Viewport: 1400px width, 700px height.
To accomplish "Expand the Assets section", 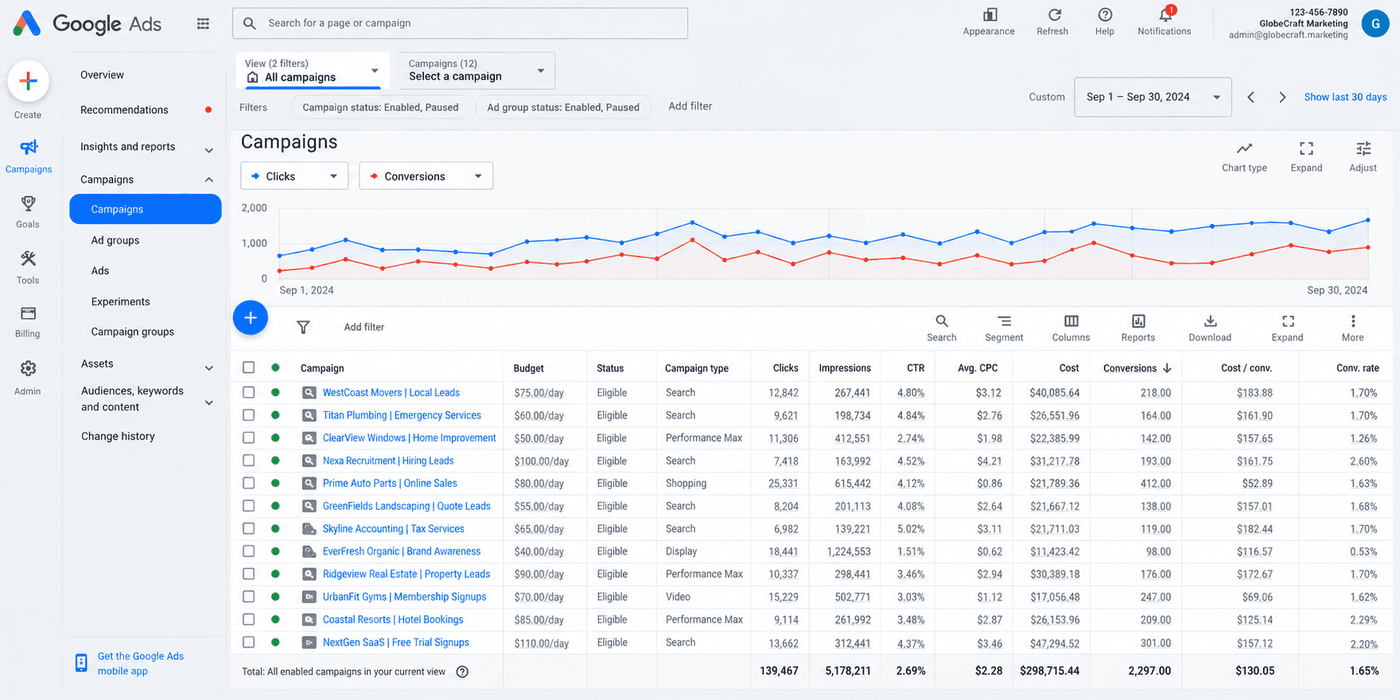I will [209, 368].
